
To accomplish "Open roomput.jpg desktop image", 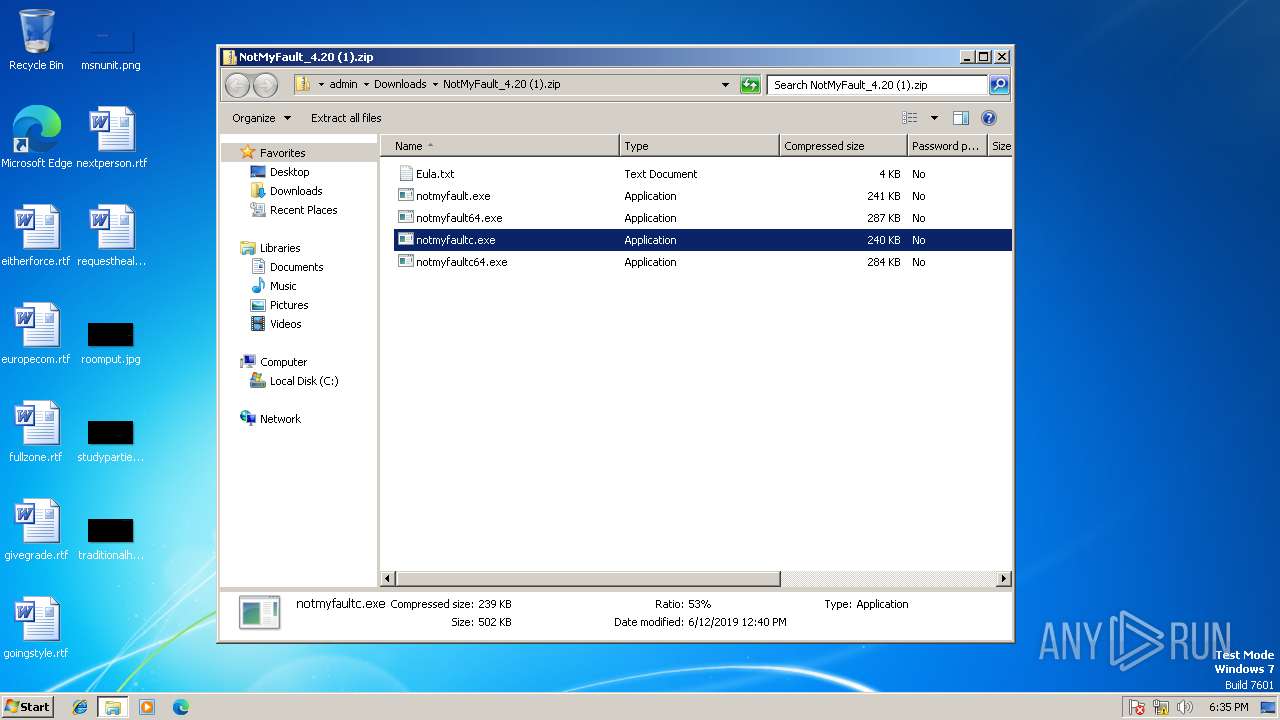I will 111,342.
